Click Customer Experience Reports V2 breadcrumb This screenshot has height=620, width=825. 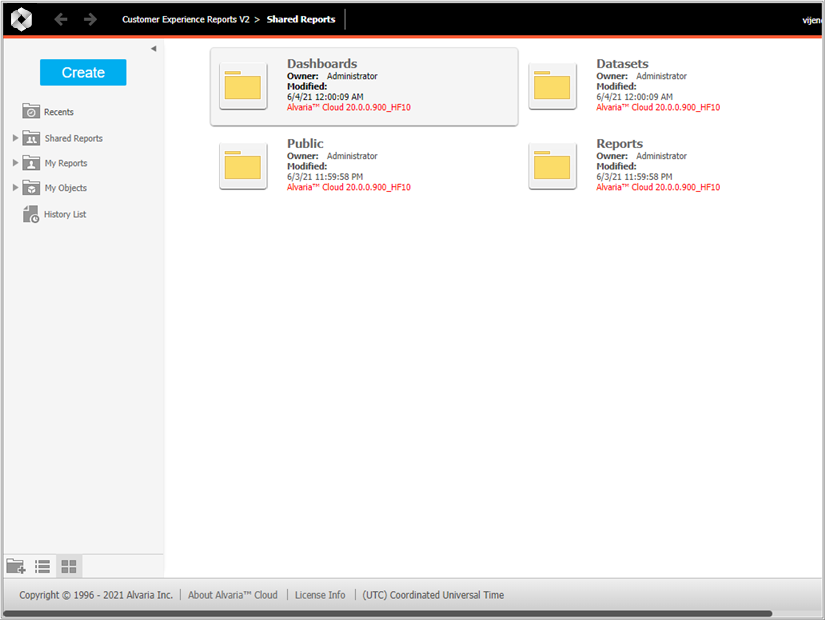point(185,19)
